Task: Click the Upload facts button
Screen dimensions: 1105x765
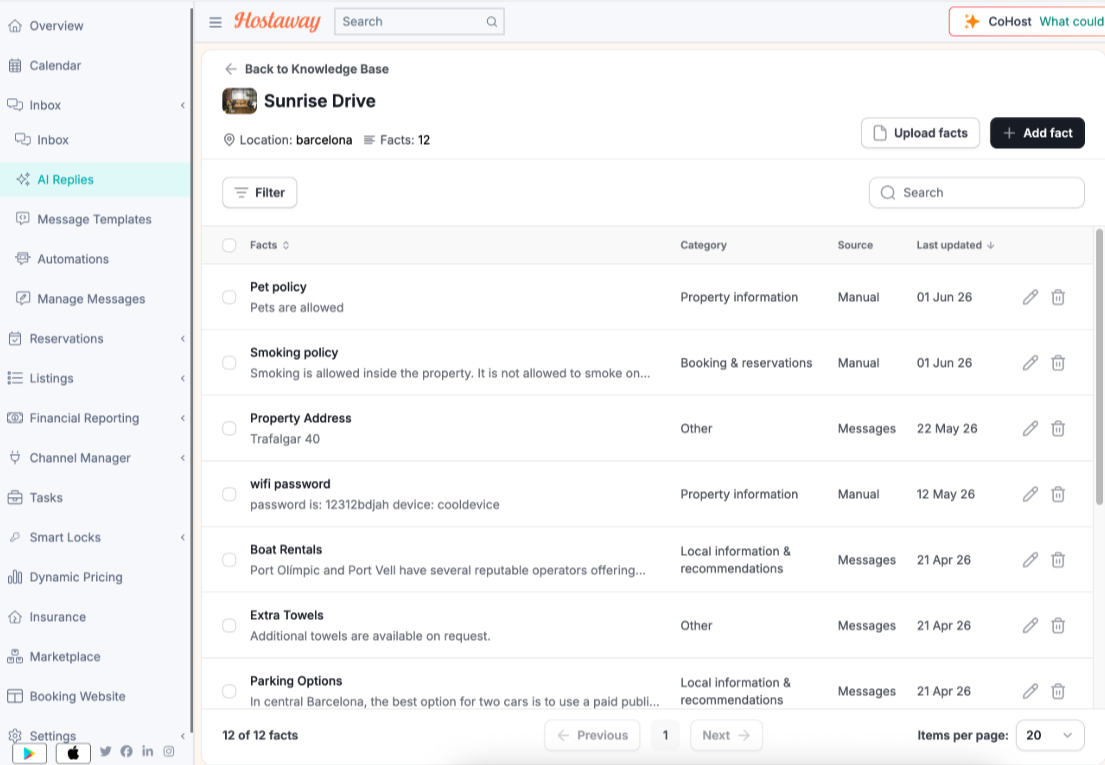Action: point(920,133)
